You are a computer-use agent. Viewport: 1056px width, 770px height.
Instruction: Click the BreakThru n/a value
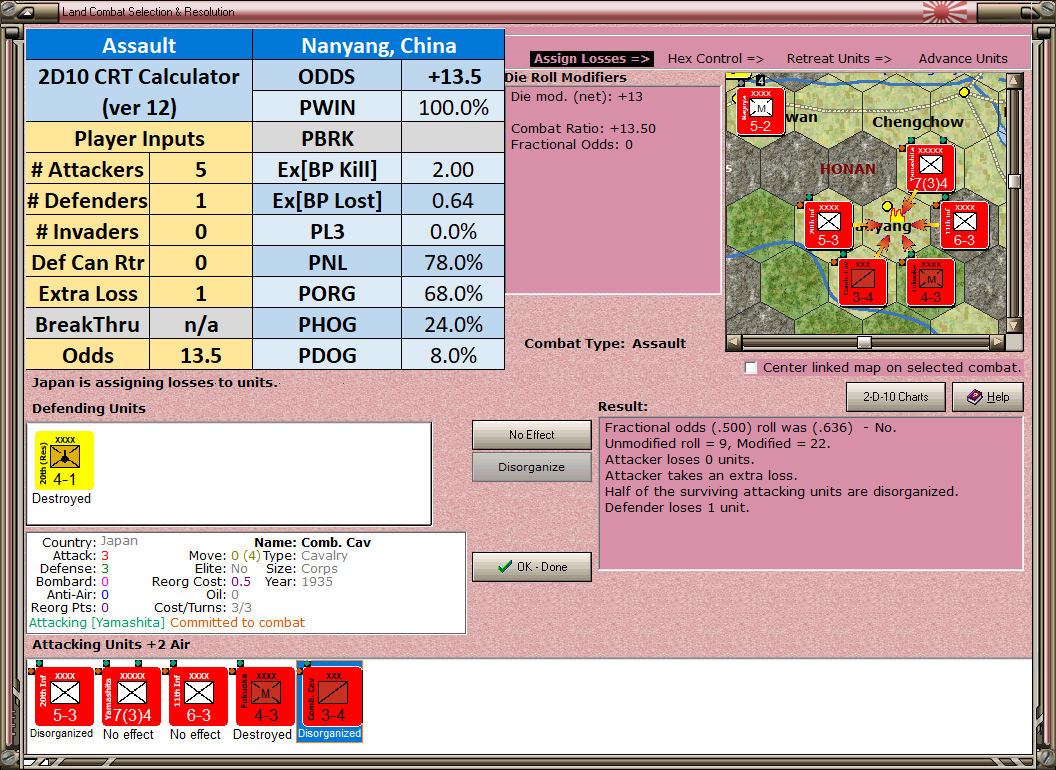[201, 324]
